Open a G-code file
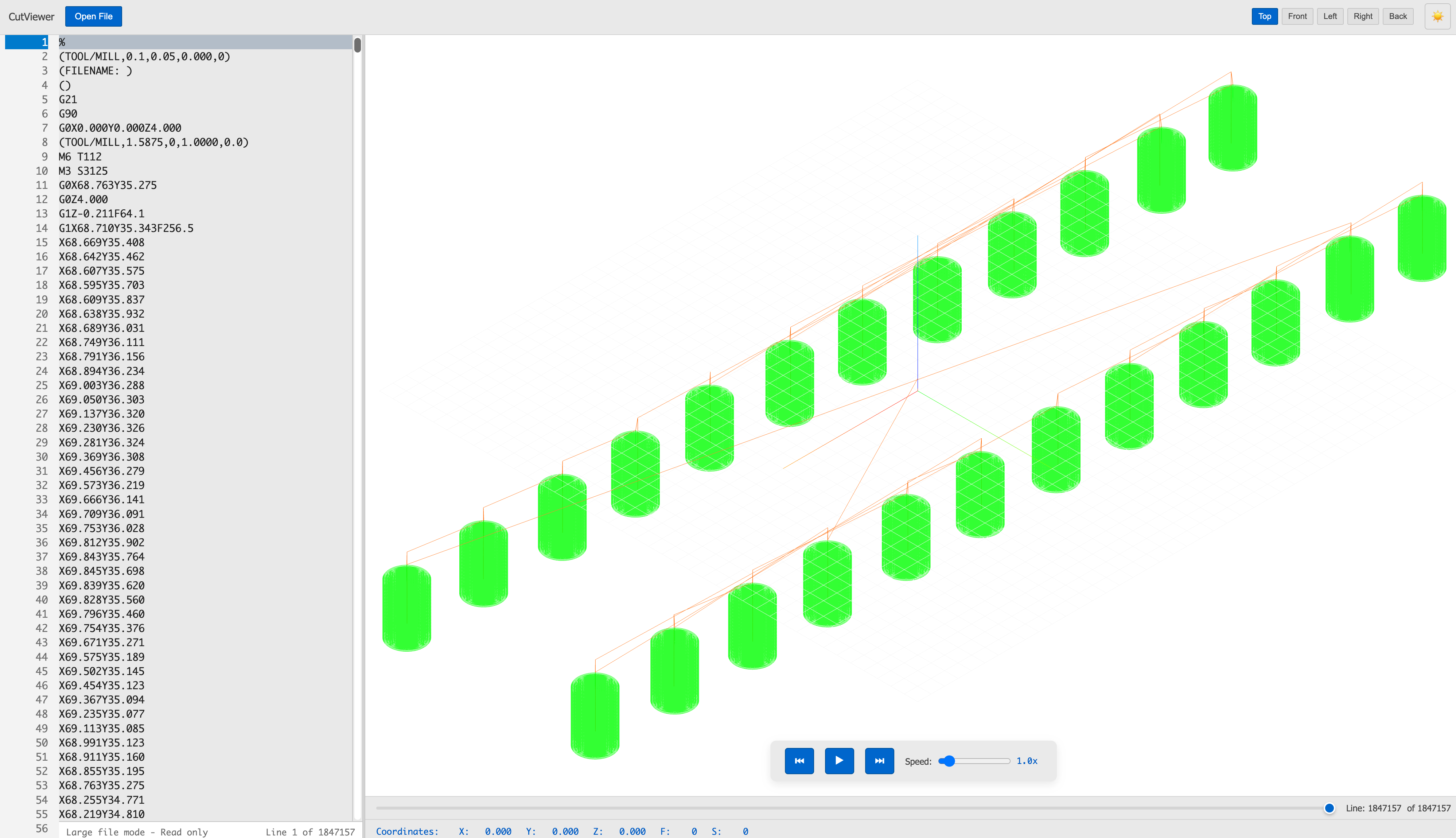This screenshot has width=1456, height=838. pyautogui.click(x=93, y=16)
